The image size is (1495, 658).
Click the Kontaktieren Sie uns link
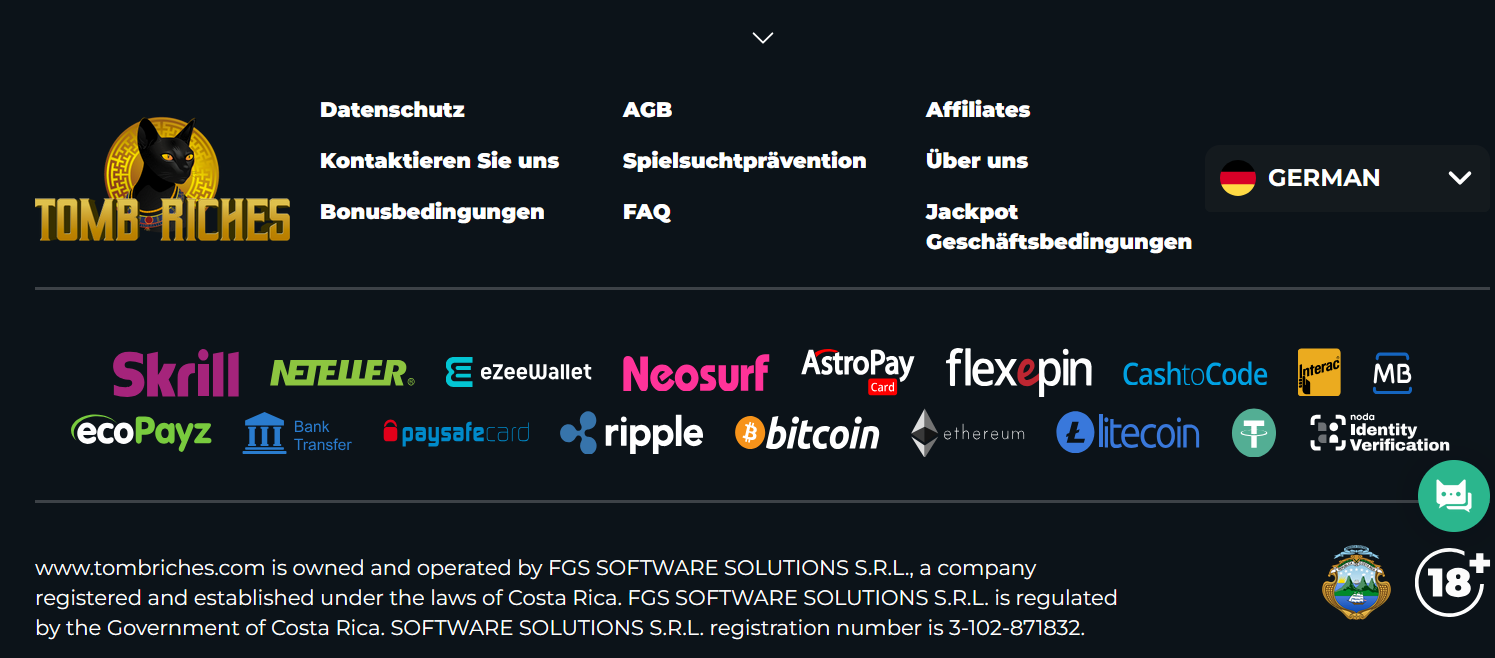(439, 161)
